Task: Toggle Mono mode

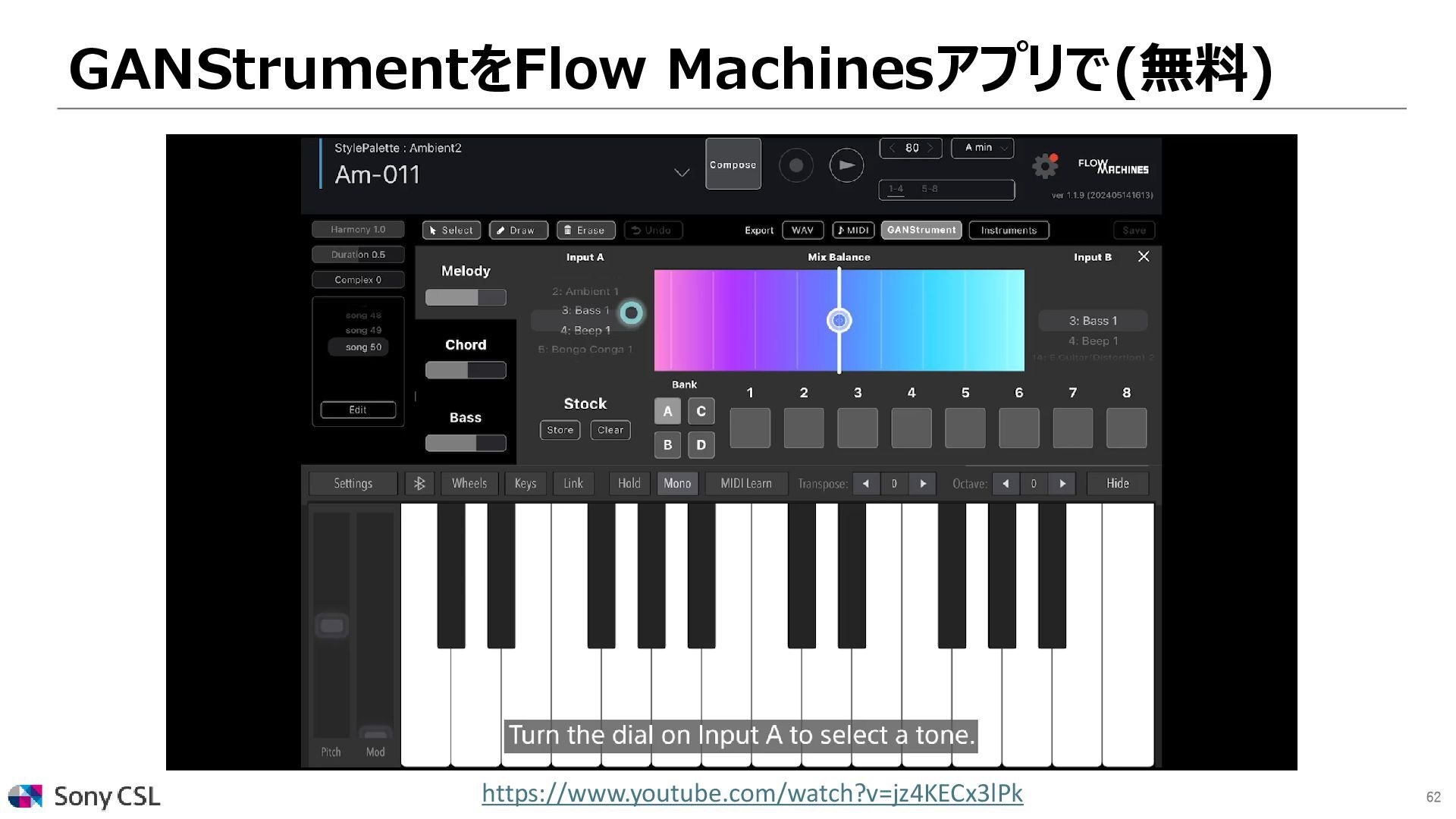Action: click(677, 483)
